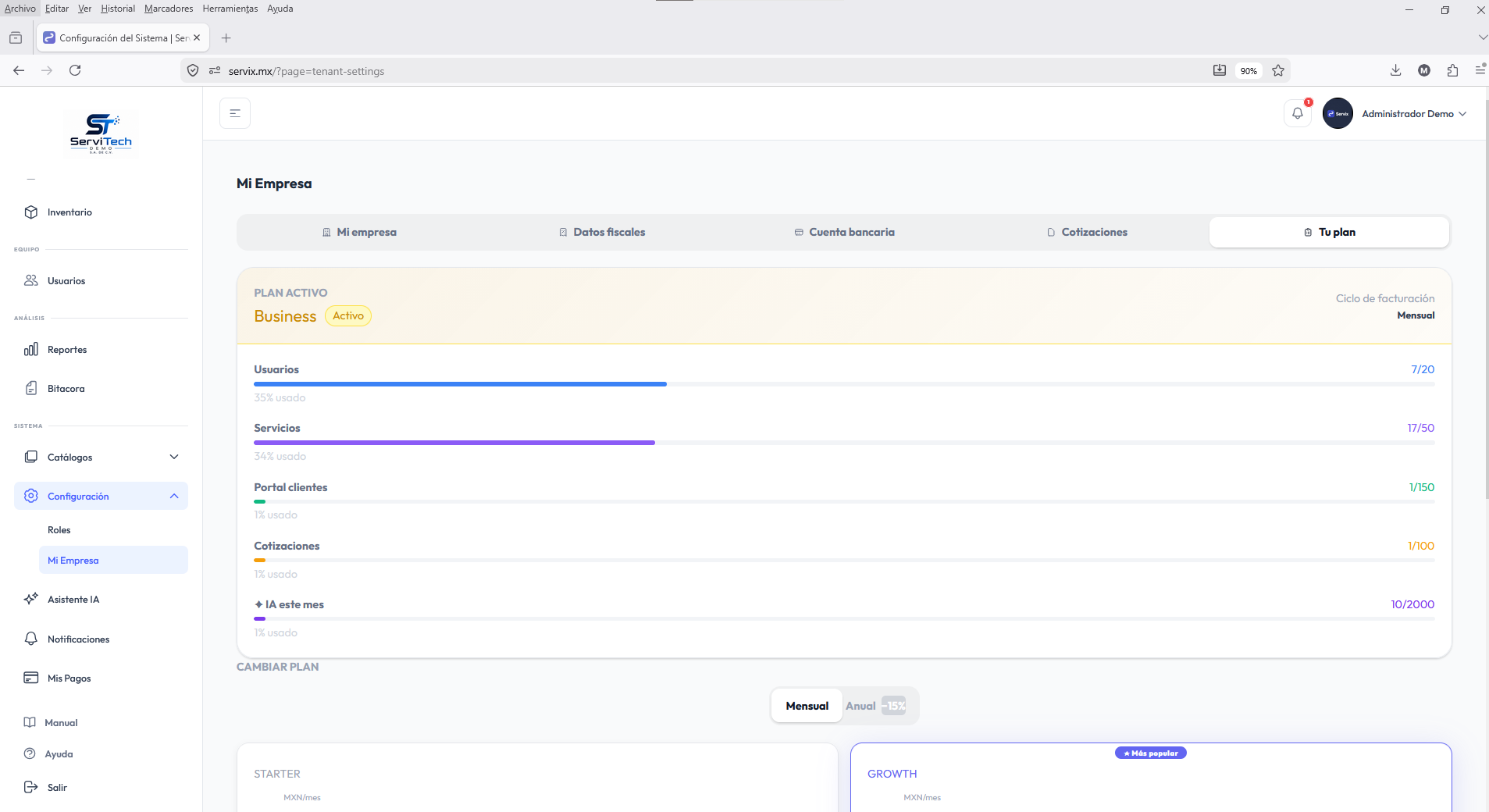The image size is (1489, 812).
Task: Expand the Catálogos chevron
Action: 174,457
